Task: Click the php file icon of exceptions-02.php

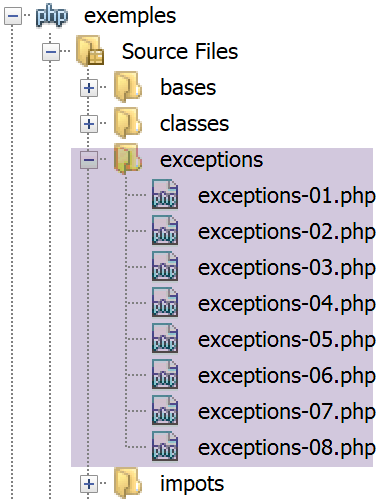Action: [165, 230]
